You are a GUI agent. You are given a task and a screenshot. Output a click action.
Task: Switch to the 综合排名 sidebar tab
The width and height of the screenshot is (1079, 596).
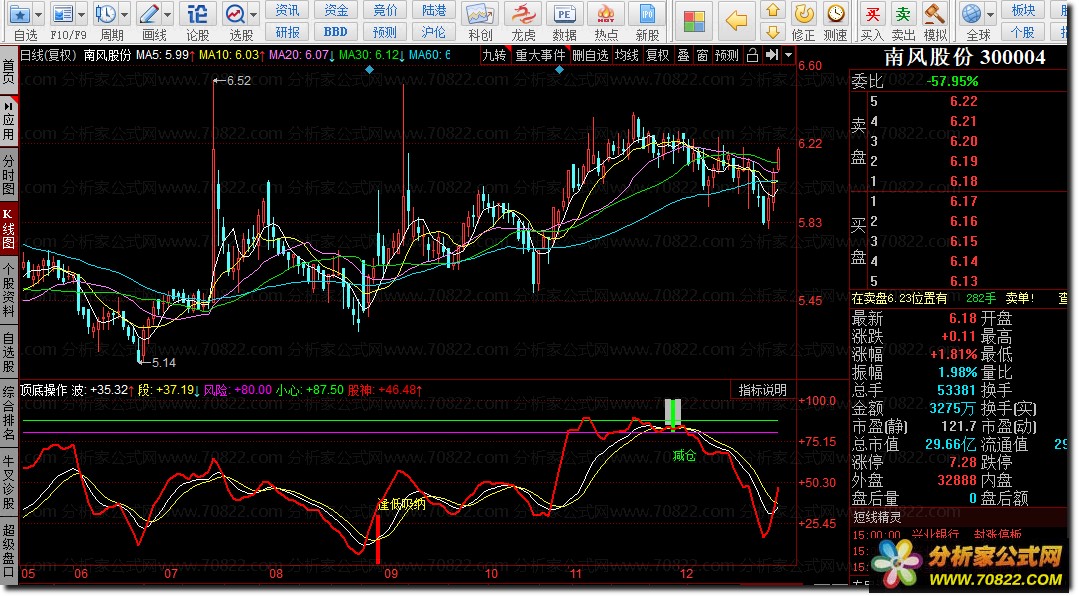click(x=8, y=414)
